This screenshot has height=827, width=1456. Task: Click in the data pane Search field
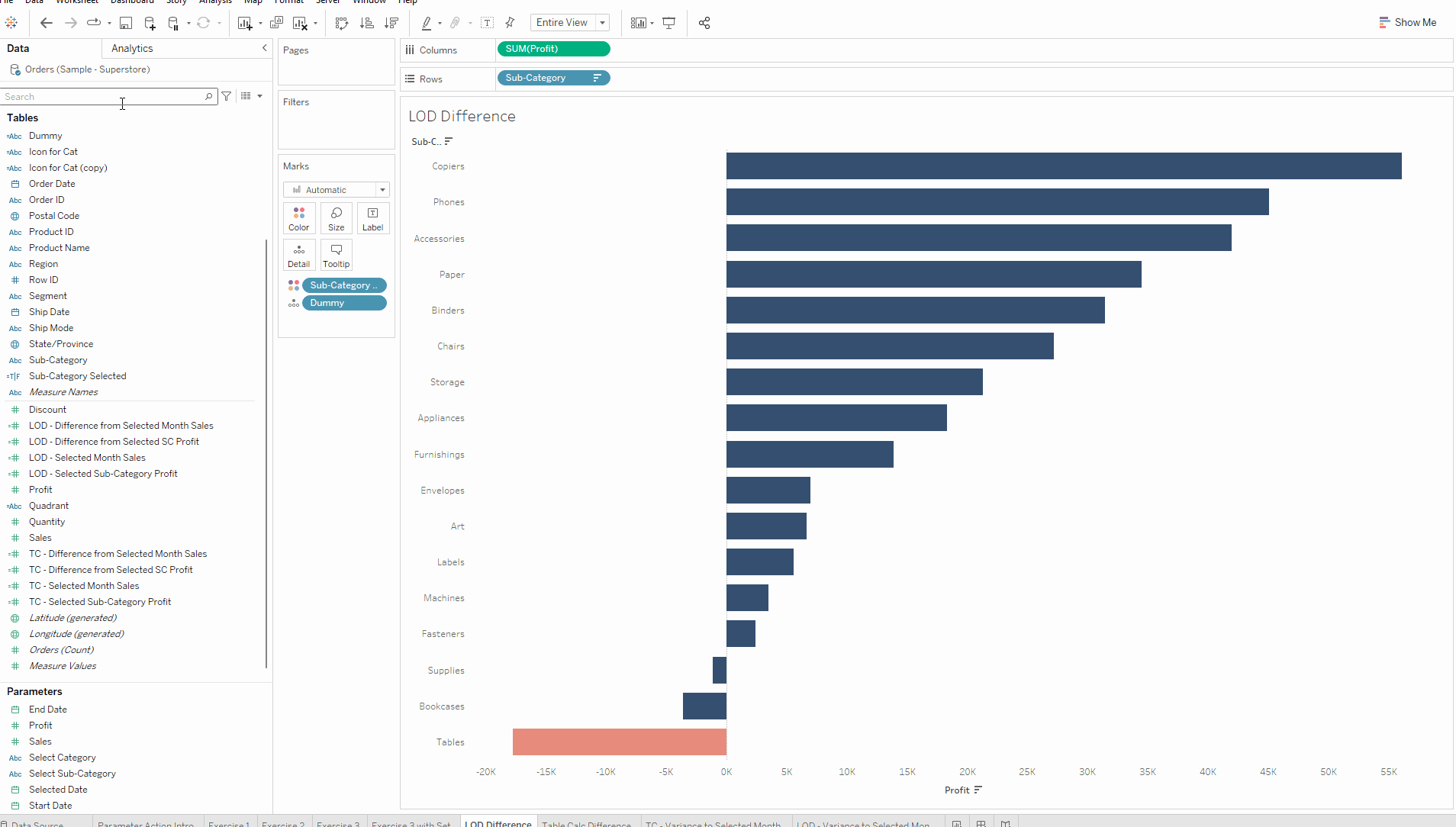(x=108, y=96)
